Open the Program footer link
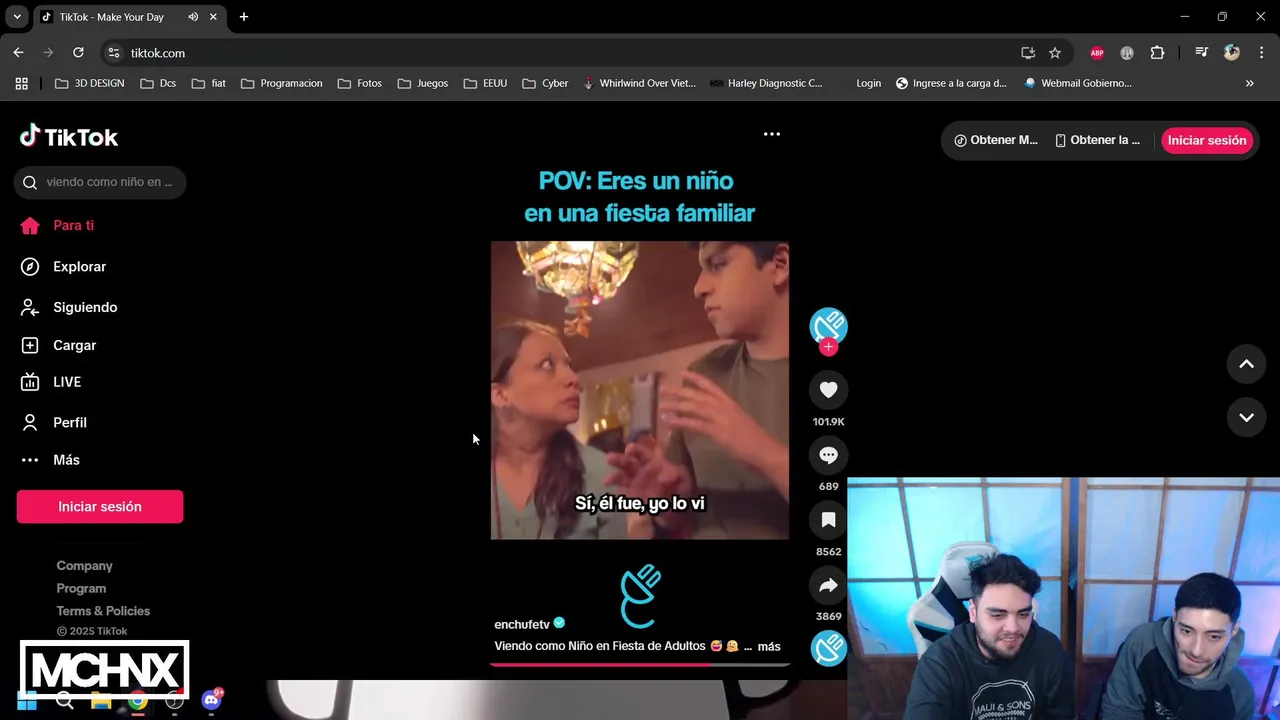This screenshot has width=1280, height=720. (x=81, y=588)
